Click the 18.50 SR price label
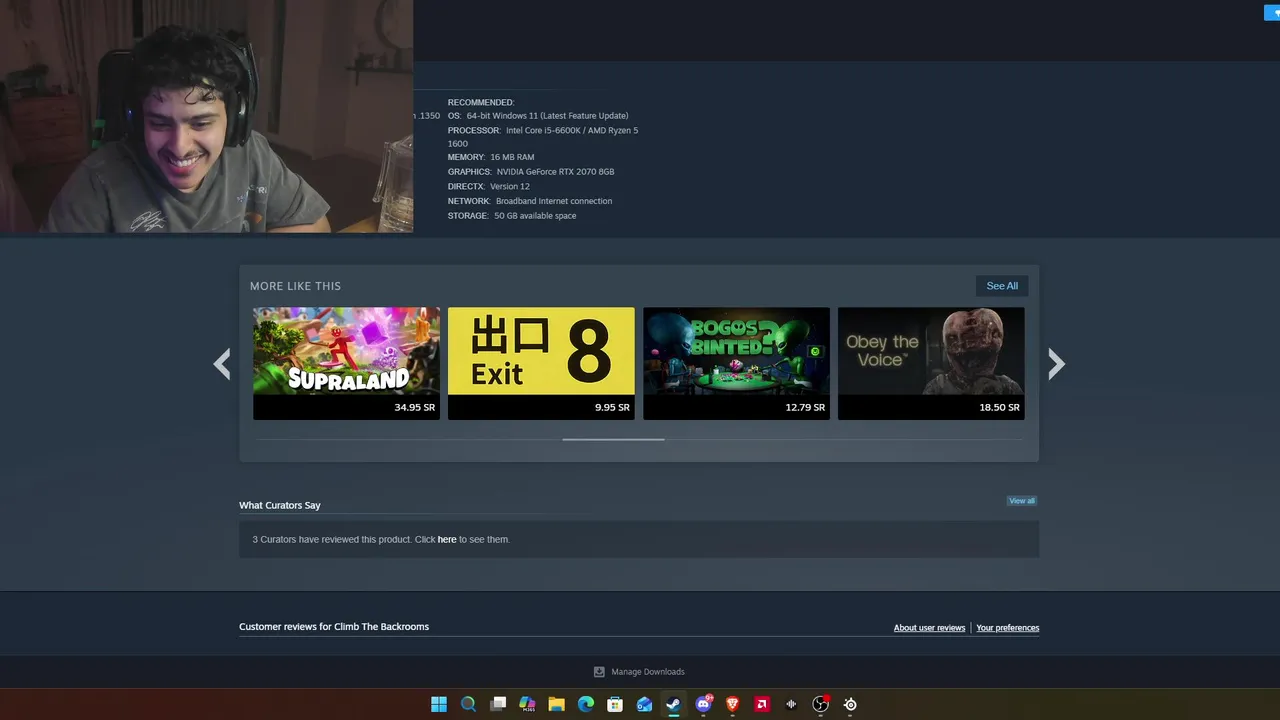This screenshot has height=720, width=1280. click(999, 407)
